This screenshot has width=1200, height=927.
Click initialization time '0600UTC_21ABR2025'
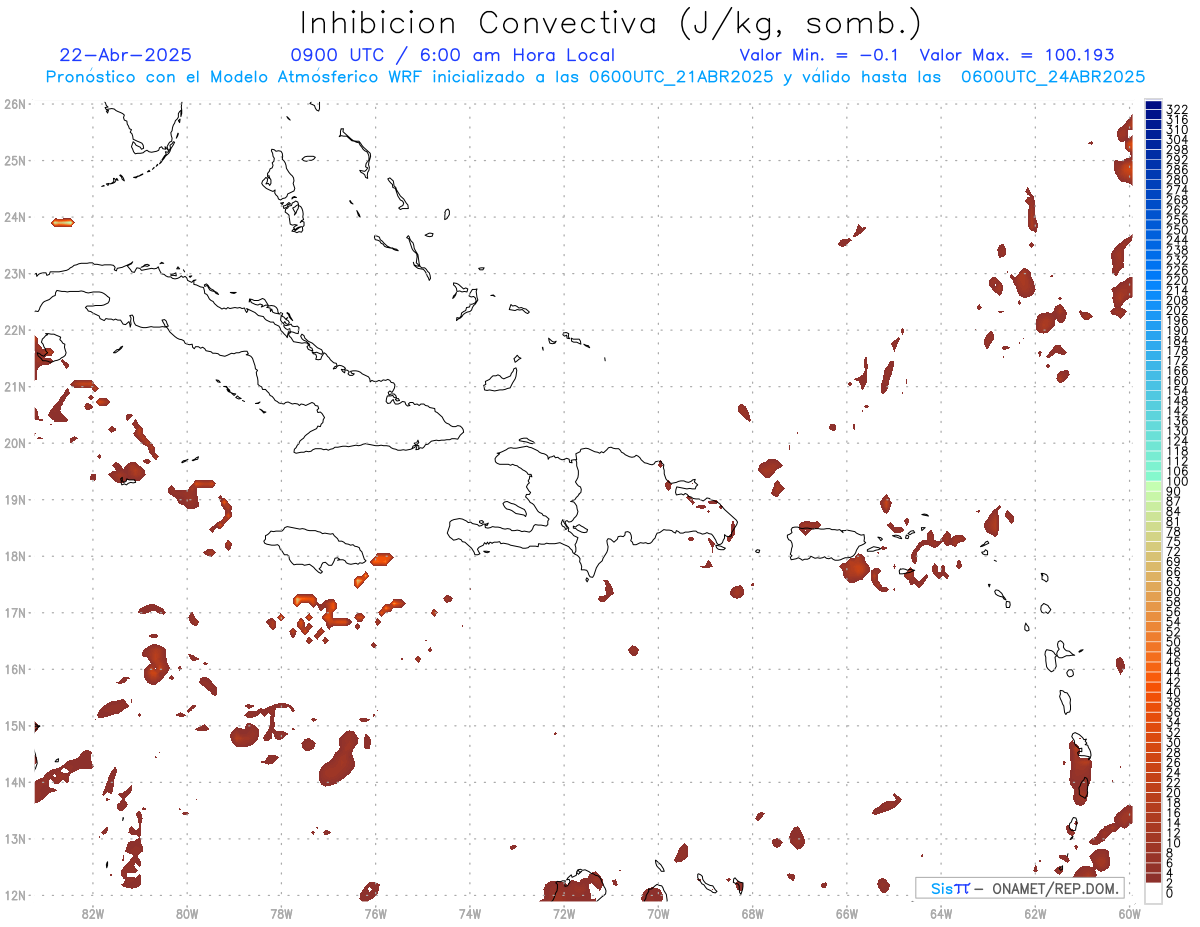click(680, 77)
